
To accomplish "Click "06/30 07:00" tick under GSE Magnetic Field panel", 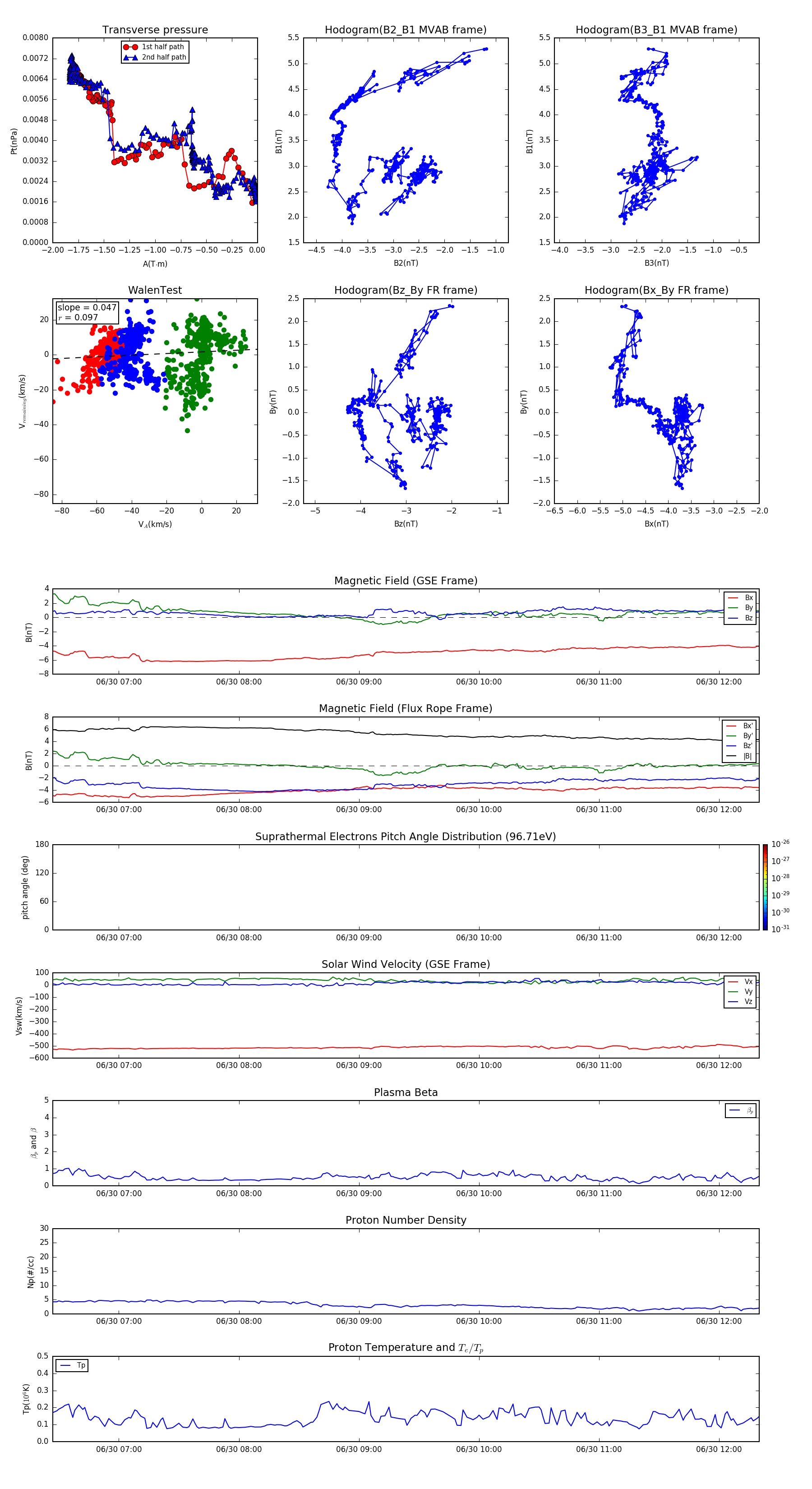I will pyautogui.click(x=119, y=682).
